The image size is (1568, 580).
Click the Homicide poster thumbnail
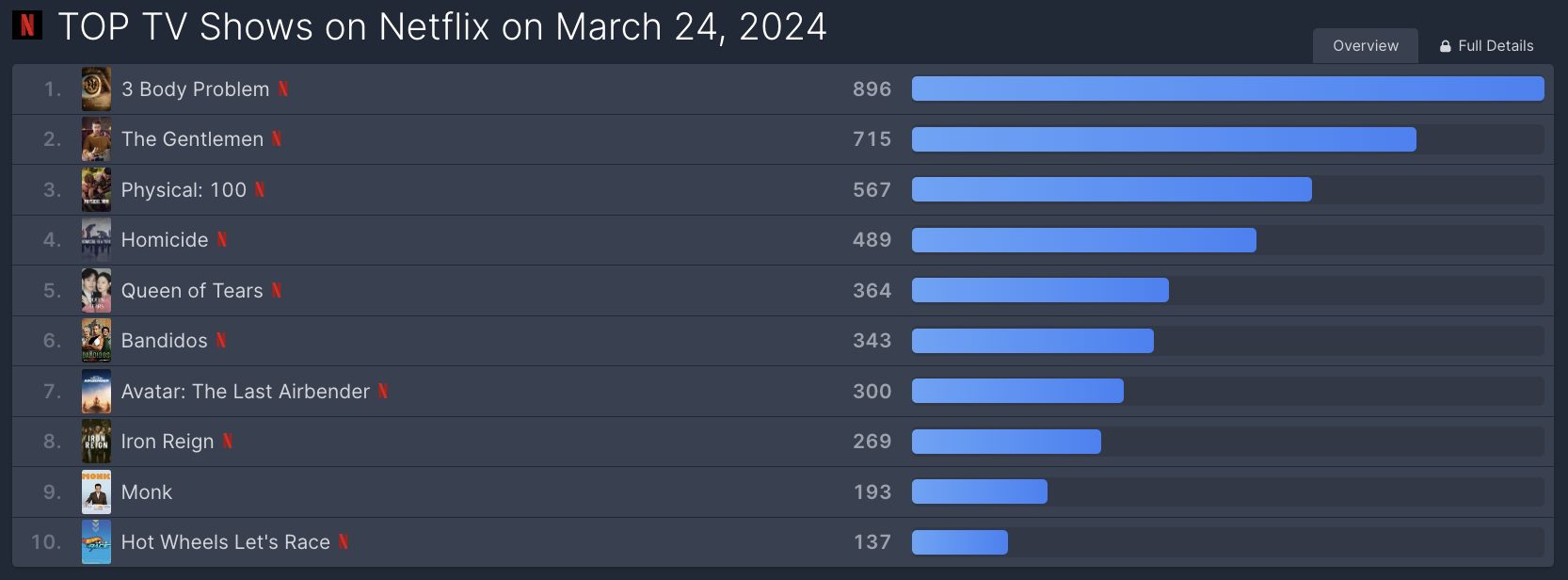point(96,240)
